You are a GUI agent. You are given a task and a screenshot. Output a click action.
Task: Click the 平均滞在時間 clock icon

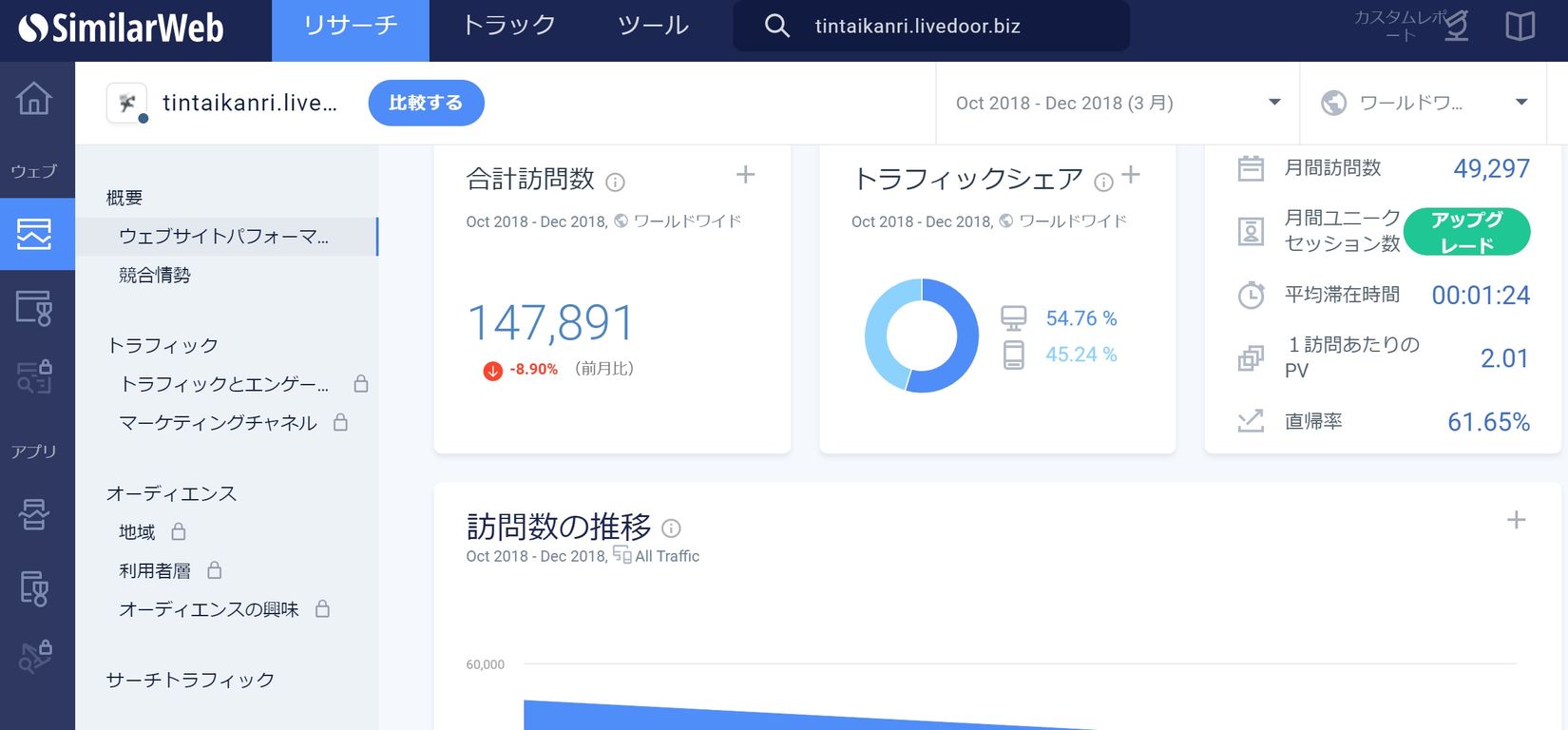tap(1251, 295)
